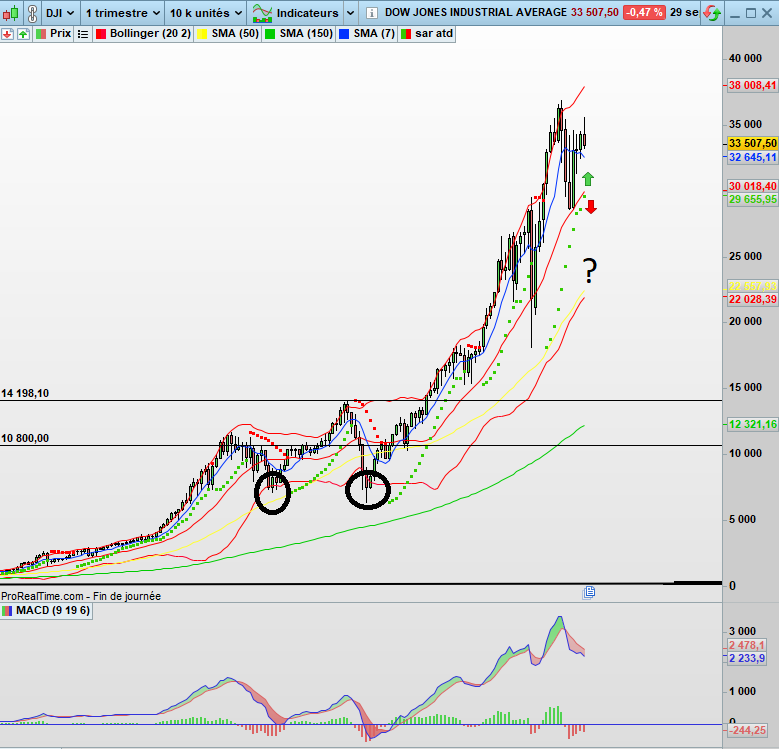Open the list icon next to Prix

[83, 34]
